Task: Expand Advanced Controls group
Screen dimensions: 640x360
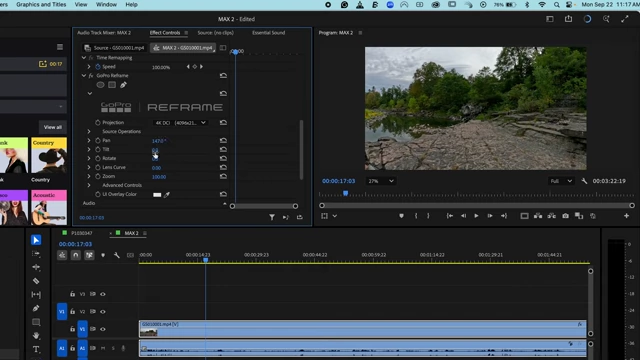Action: tap(89, 185)
